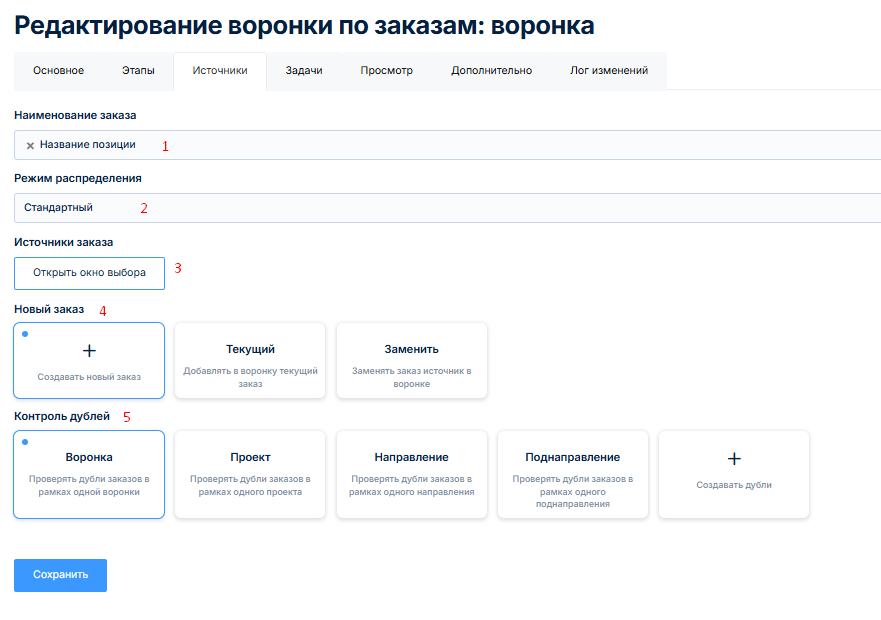Click plus icon on 'Создавать дубли' card

pos(733,459)
